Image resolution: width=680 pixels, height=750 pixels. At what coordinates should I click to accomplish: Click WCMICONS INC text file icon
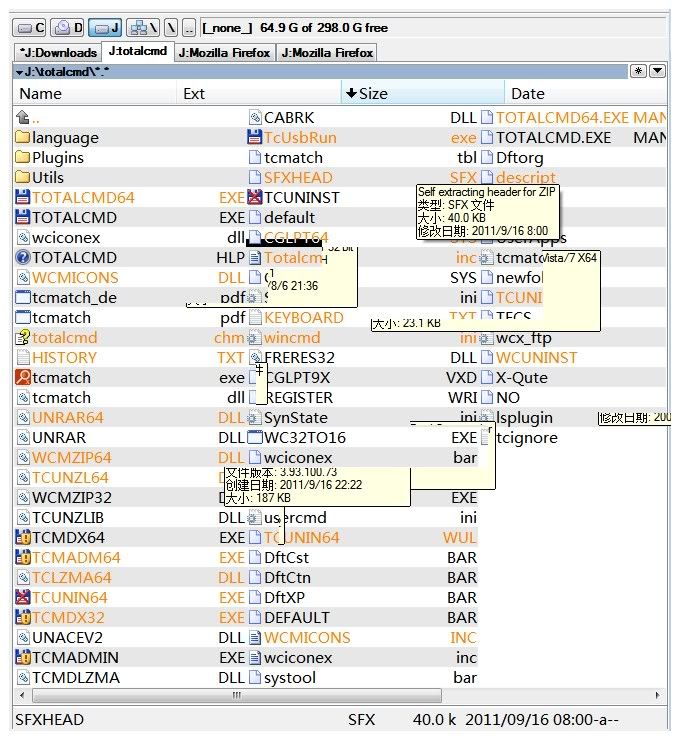pos(255,637)
